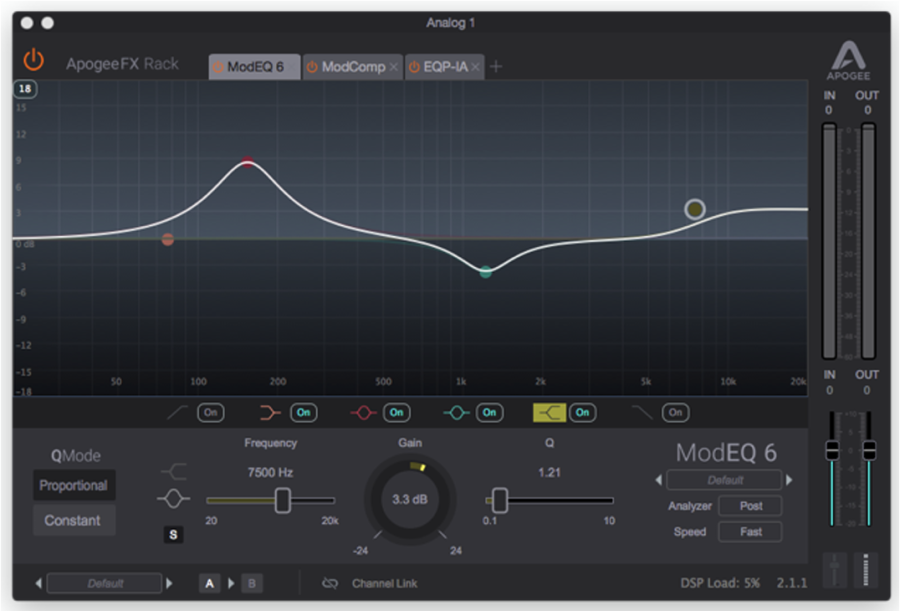900x611 pixels.
Task: Click the slider view icon bottom right
Action: pos(835,570)
